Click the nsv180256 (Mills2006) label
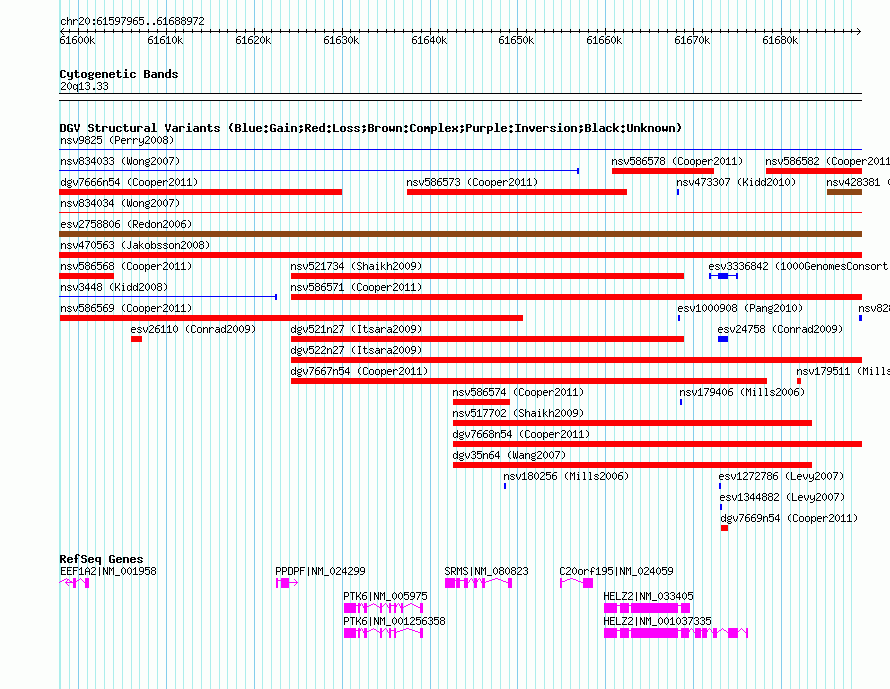The width and height of the screenshot is (890, 689). [566, 476]
